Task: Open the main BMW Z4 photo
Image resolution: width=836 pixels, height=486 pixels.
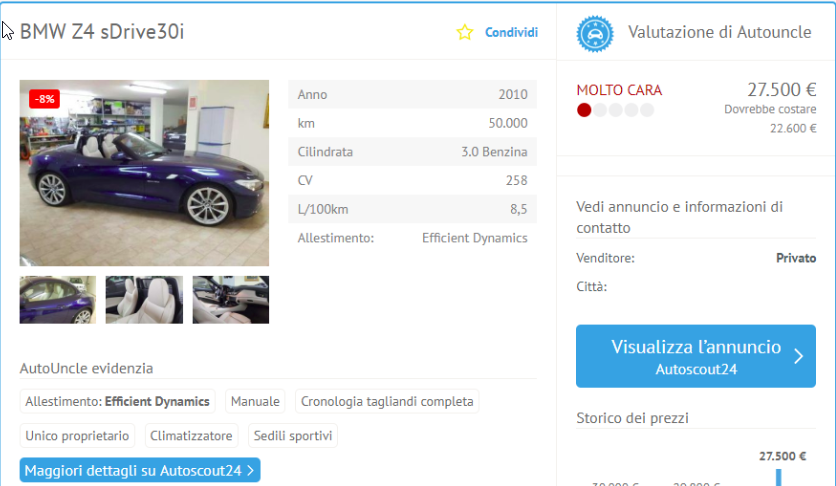Action: click(x=144, y=173)
